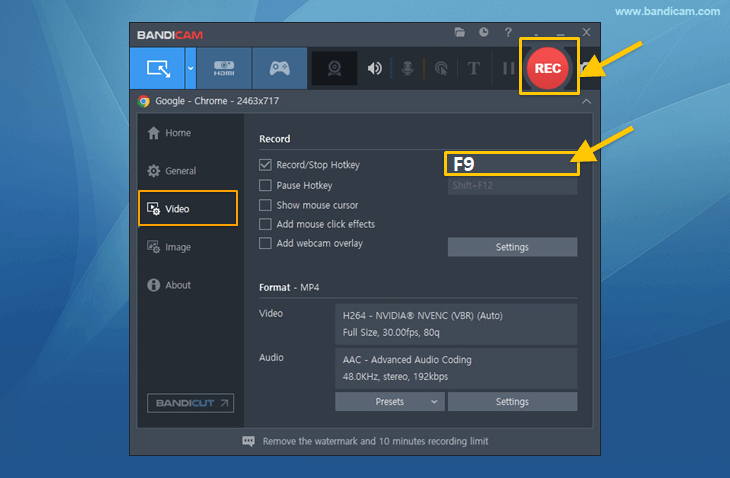This screenshot has width=730, height=478.
Task: Select the Video settings section
Action: 188,209
